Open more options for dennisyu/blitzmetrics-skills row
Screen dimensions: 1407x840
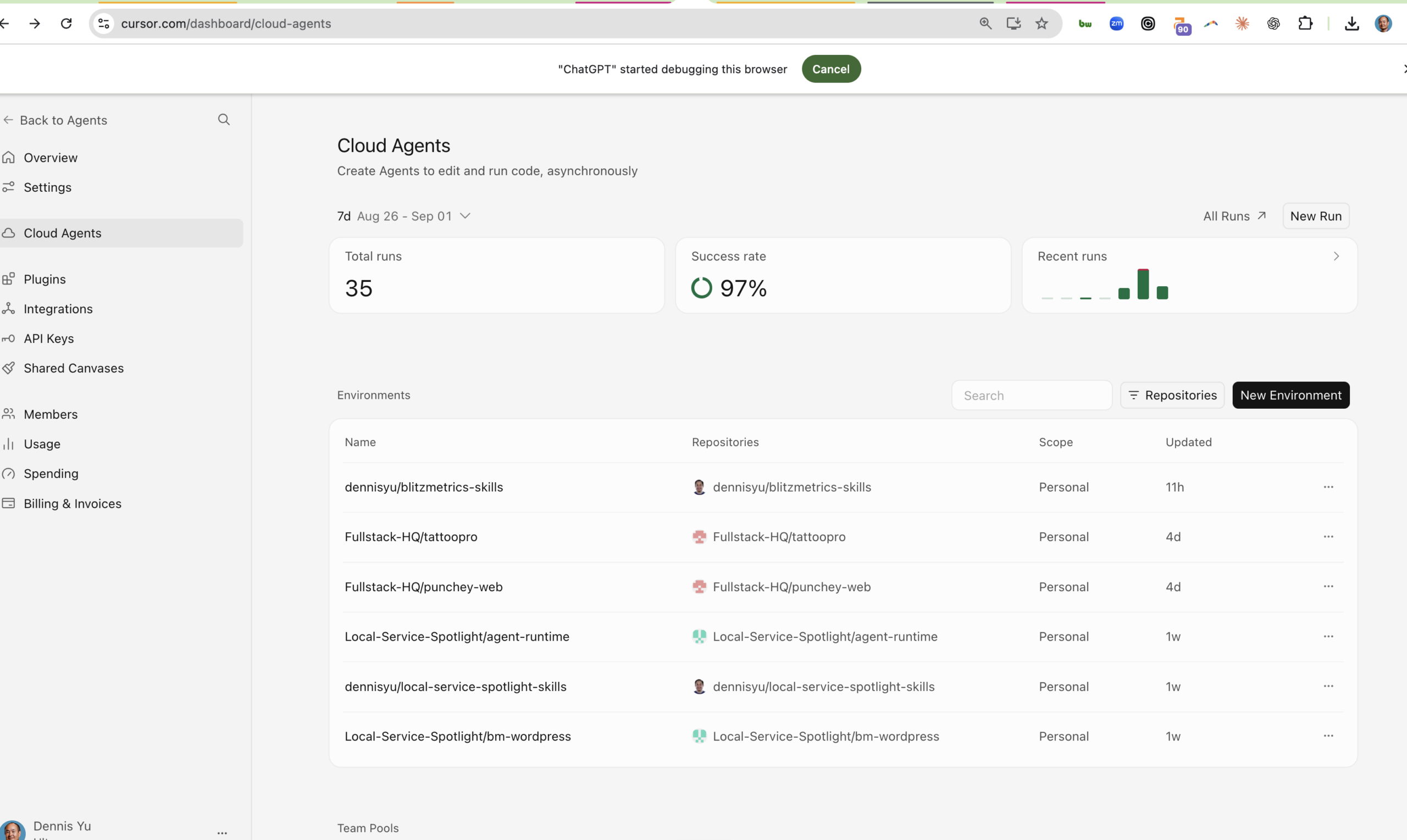[x=1328, y=487]
